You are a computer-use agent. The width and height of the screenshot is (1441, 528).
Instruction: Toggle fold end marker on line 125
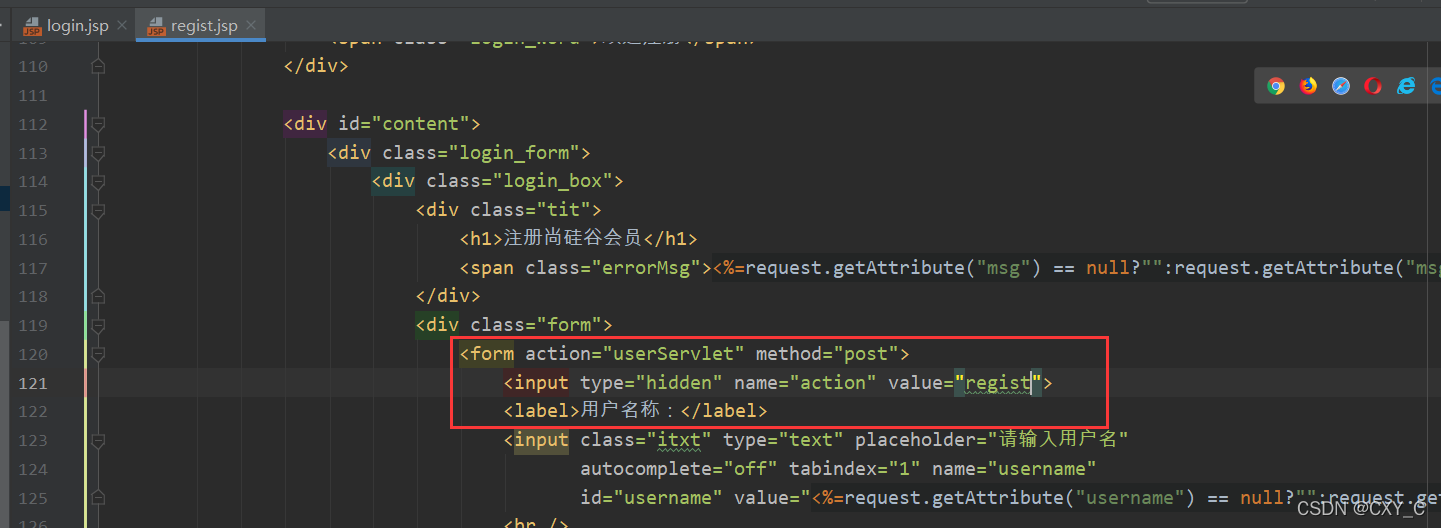(98, 497)
